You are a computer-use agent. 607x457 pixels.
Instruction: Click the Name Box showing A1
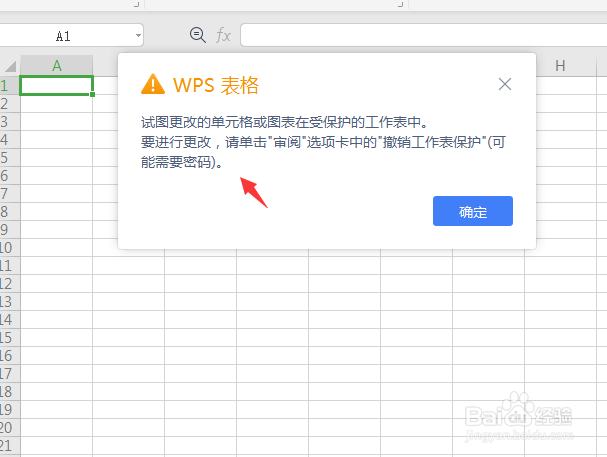tap(64, 36)
